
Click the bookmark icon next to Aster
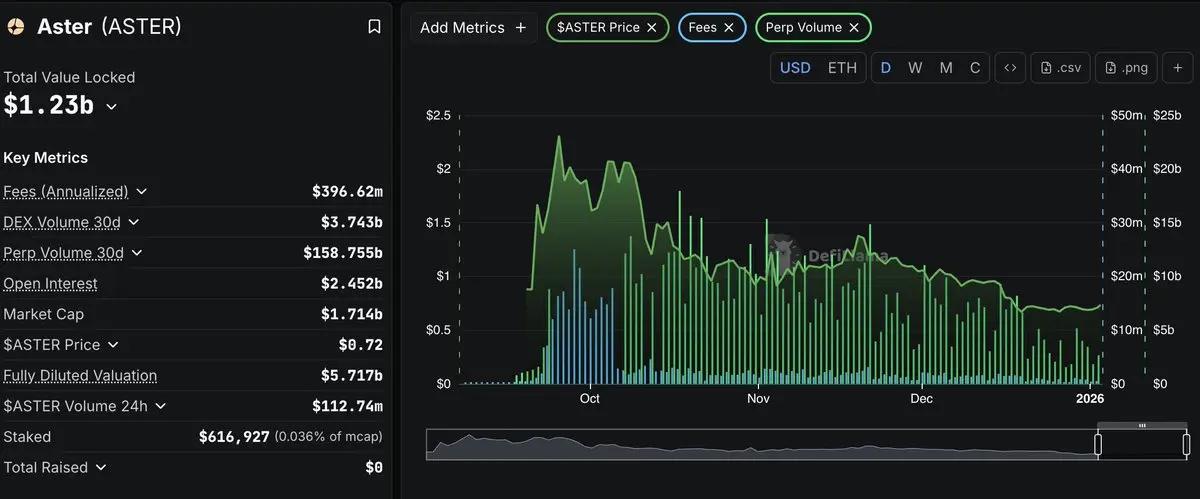[x=374, y=27]
